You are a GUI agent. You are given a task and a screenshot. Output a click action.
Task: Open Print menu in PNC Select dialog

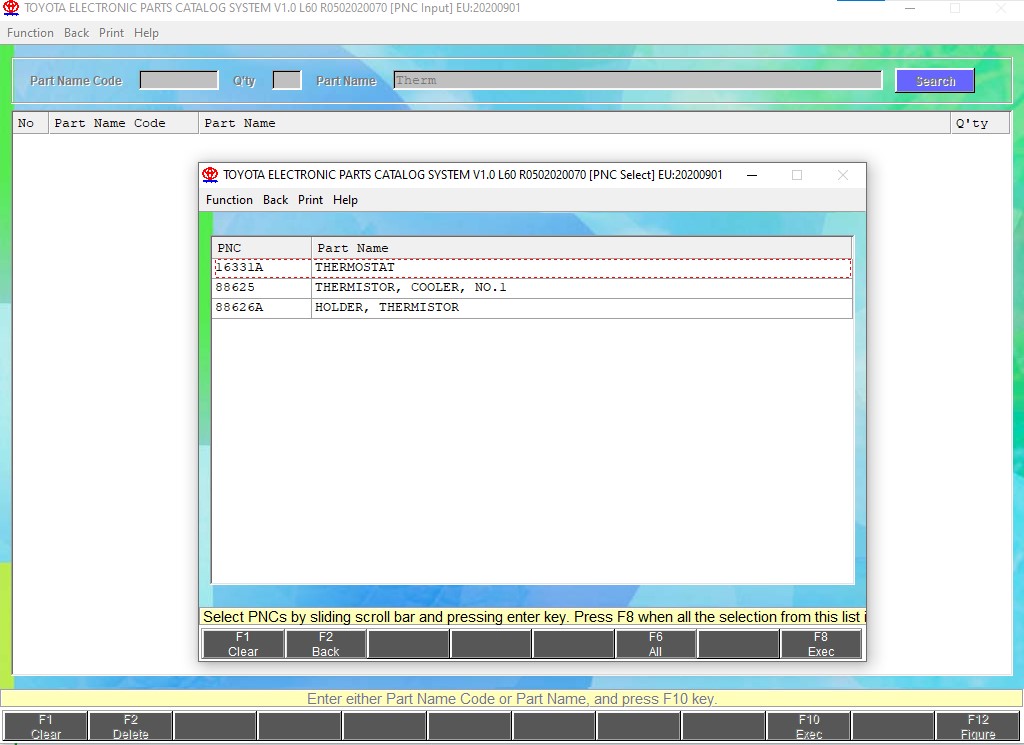tap(310, 200)
